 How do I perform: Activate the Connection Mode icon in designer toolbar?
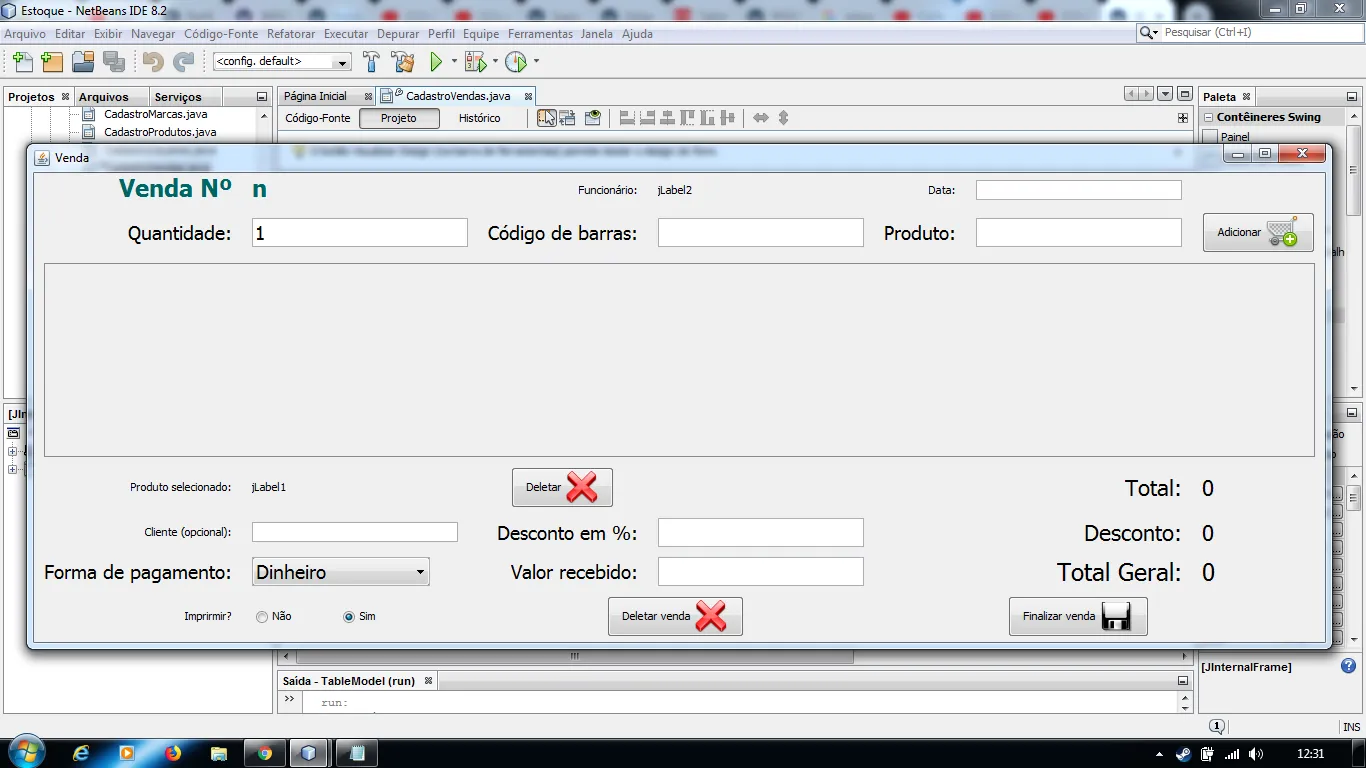pos(568,118)
